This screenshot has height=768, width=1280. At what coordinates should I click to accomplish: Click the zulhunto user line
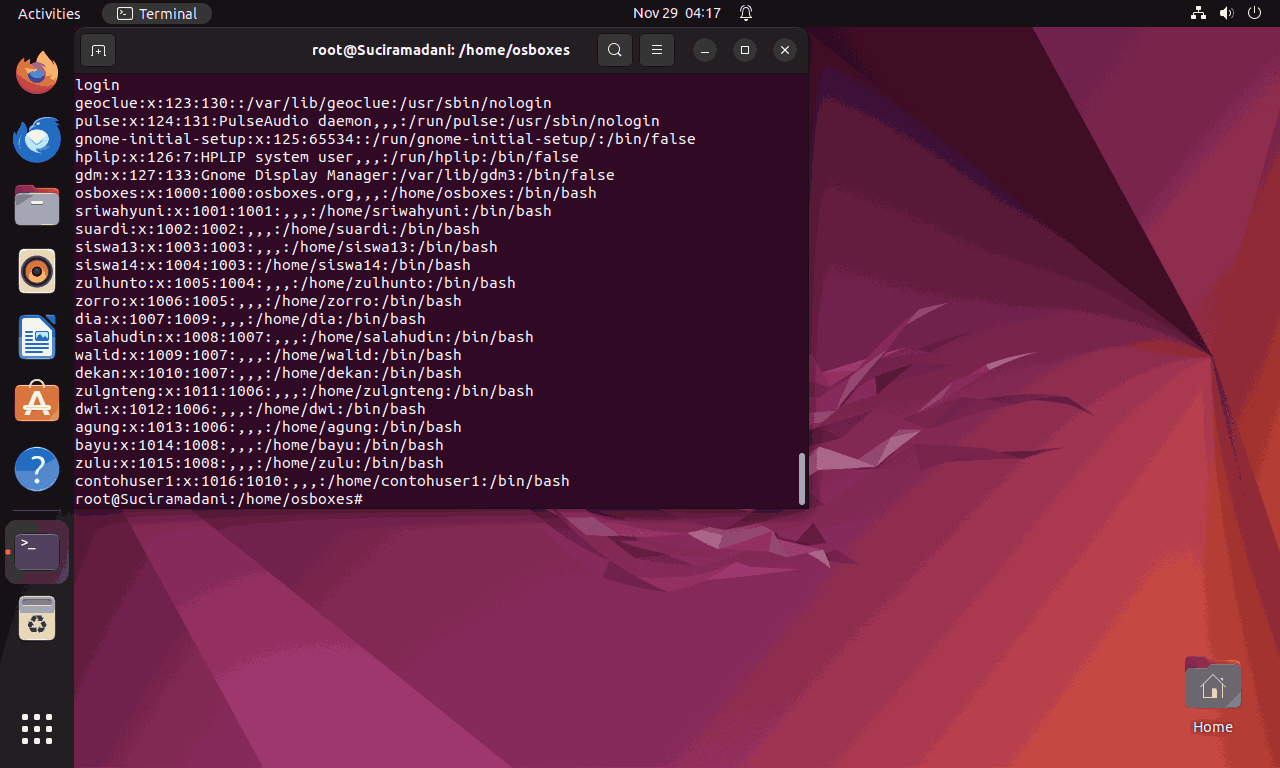tap(295, 283)
